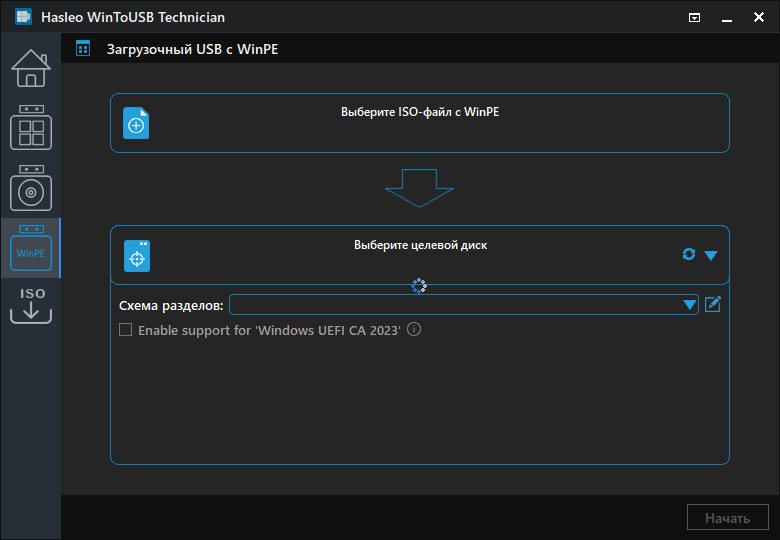Open the Схема разделов dropdown arrow
This screenshot has width=780, height=540.
(689, 305)
